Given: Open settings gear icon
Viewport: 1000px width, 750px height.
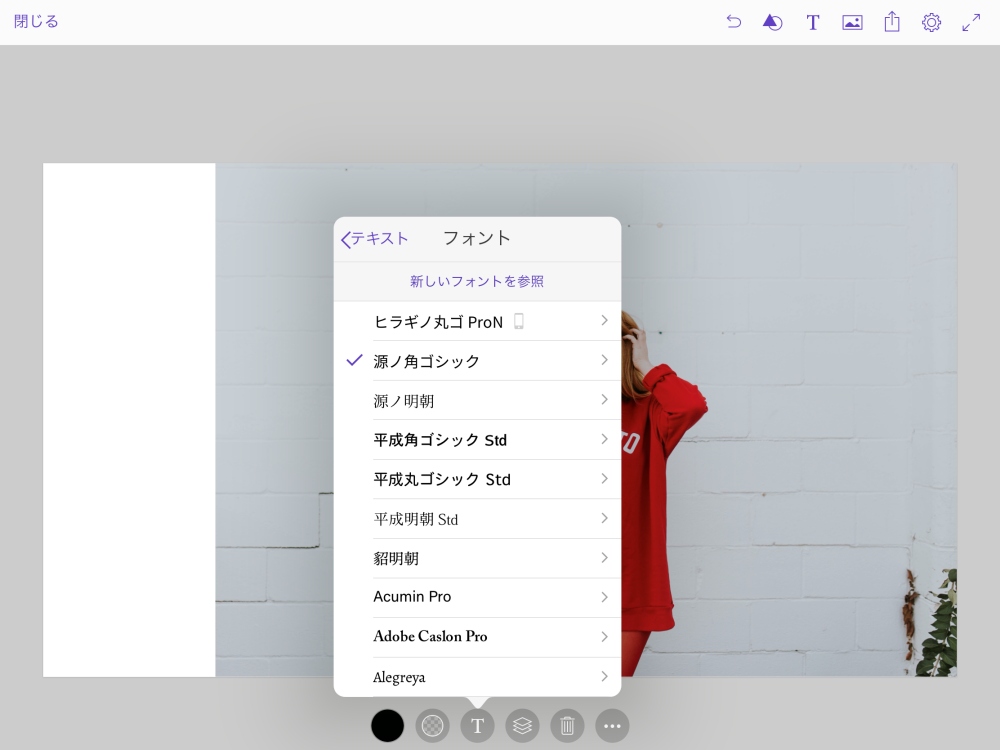Looking at the screenshot, I should click(931, 22).
